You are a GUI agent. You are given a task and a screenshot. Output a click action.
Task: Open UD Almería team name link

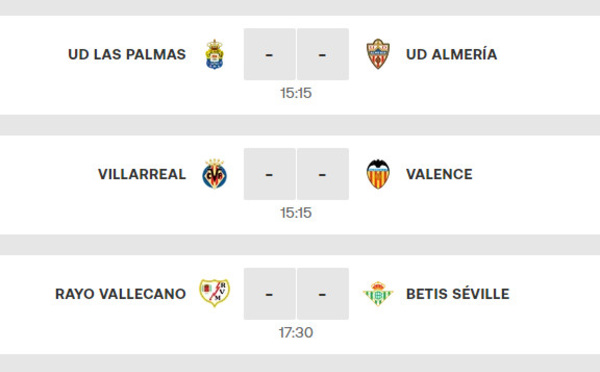[x=452, y=54]
